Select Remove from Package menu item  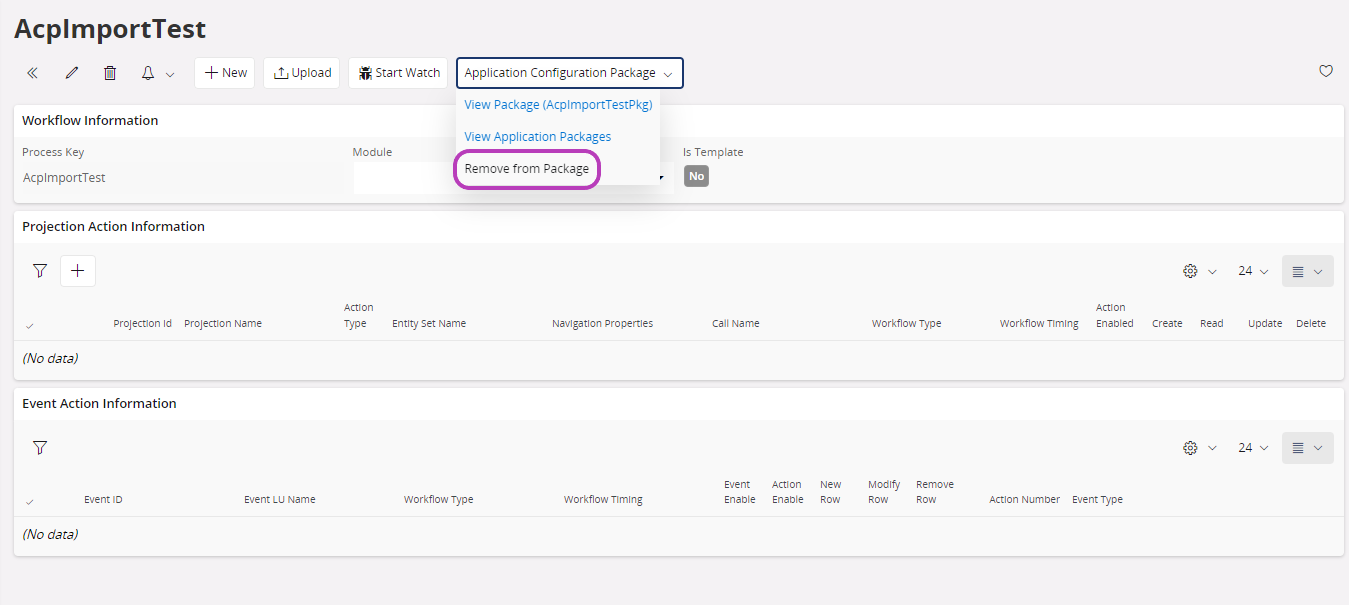pos(527,169)
